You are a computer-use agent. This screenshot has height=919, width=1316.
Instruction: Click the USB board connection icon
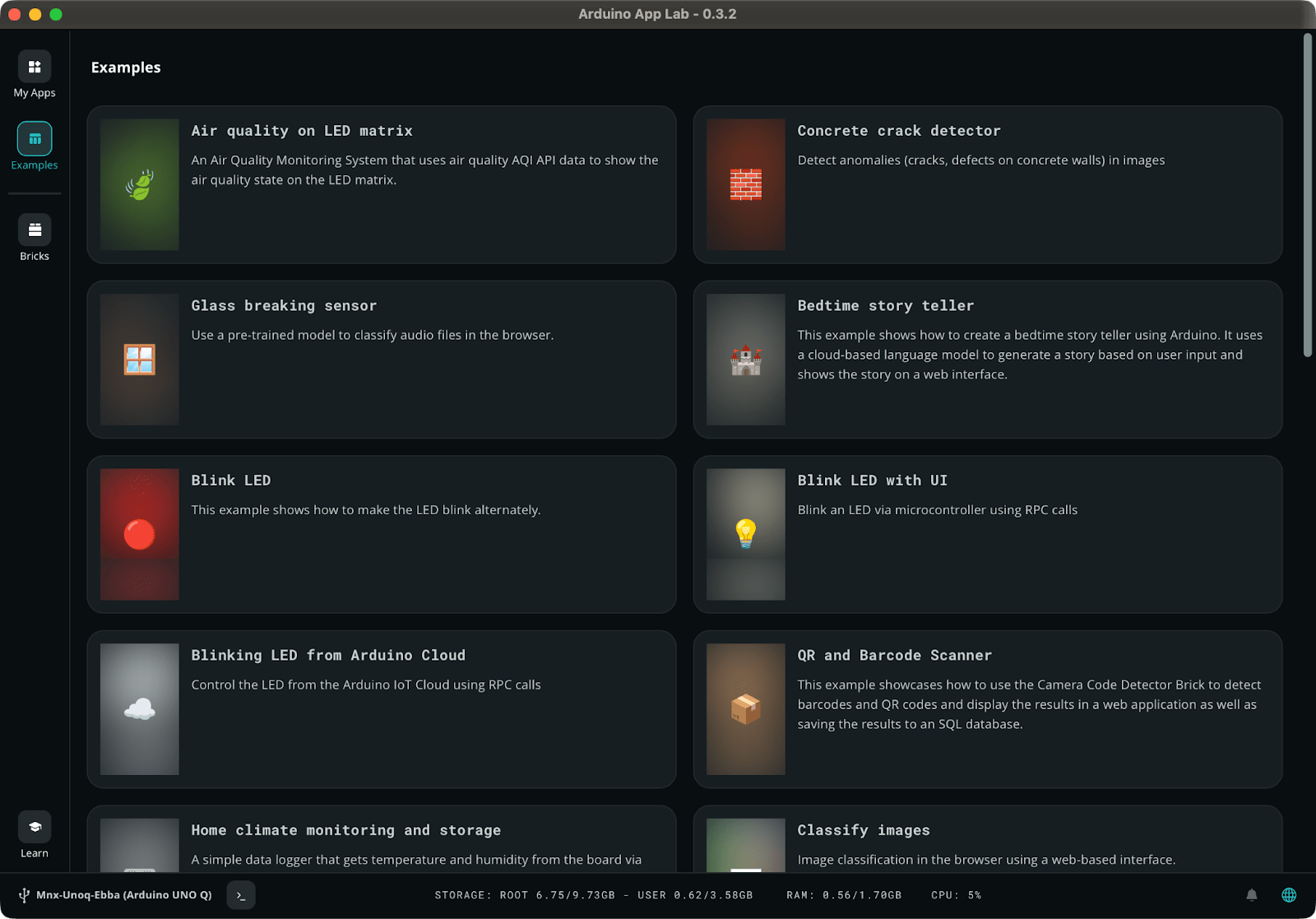click(24, 894)
